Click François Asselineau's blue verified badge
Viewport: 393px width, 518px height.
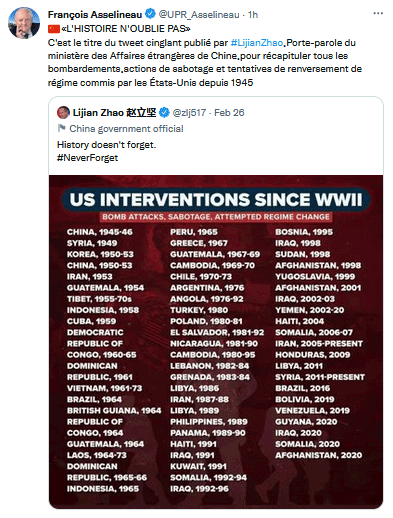pos(150,14)
